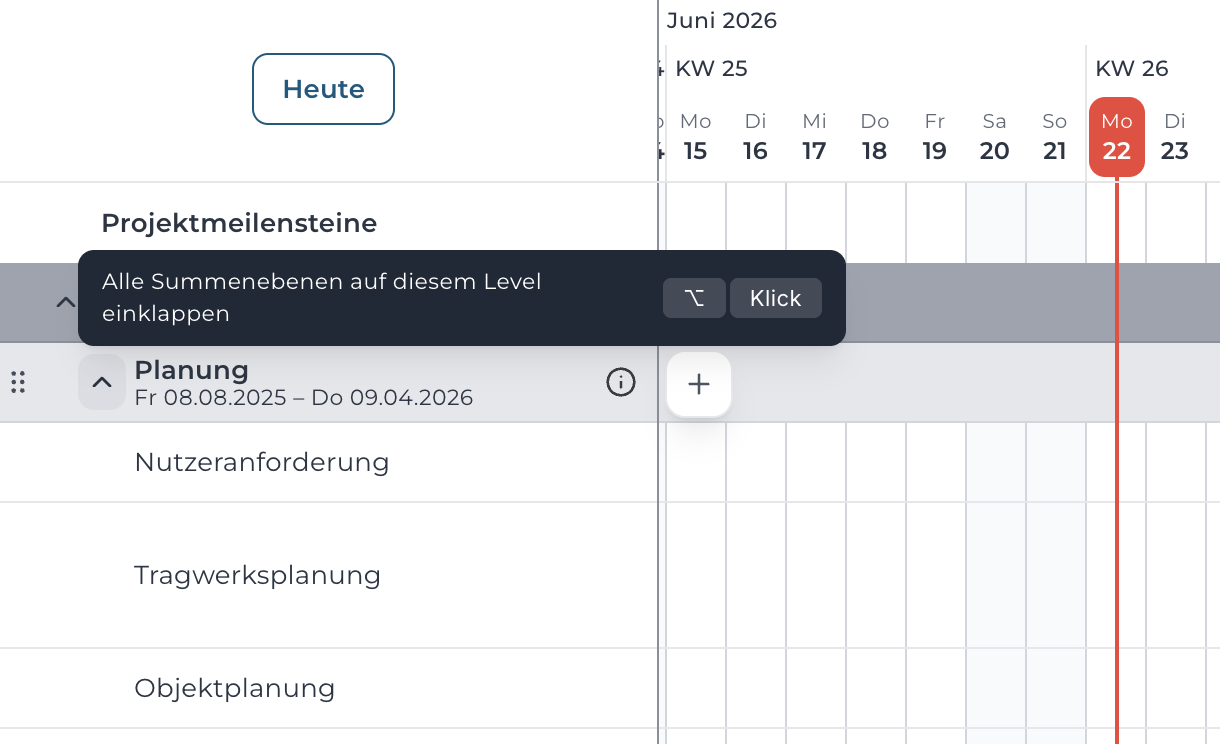Collapse the Planung summary row
Screen dimensions: 1220x744
(x=102, y=382)
